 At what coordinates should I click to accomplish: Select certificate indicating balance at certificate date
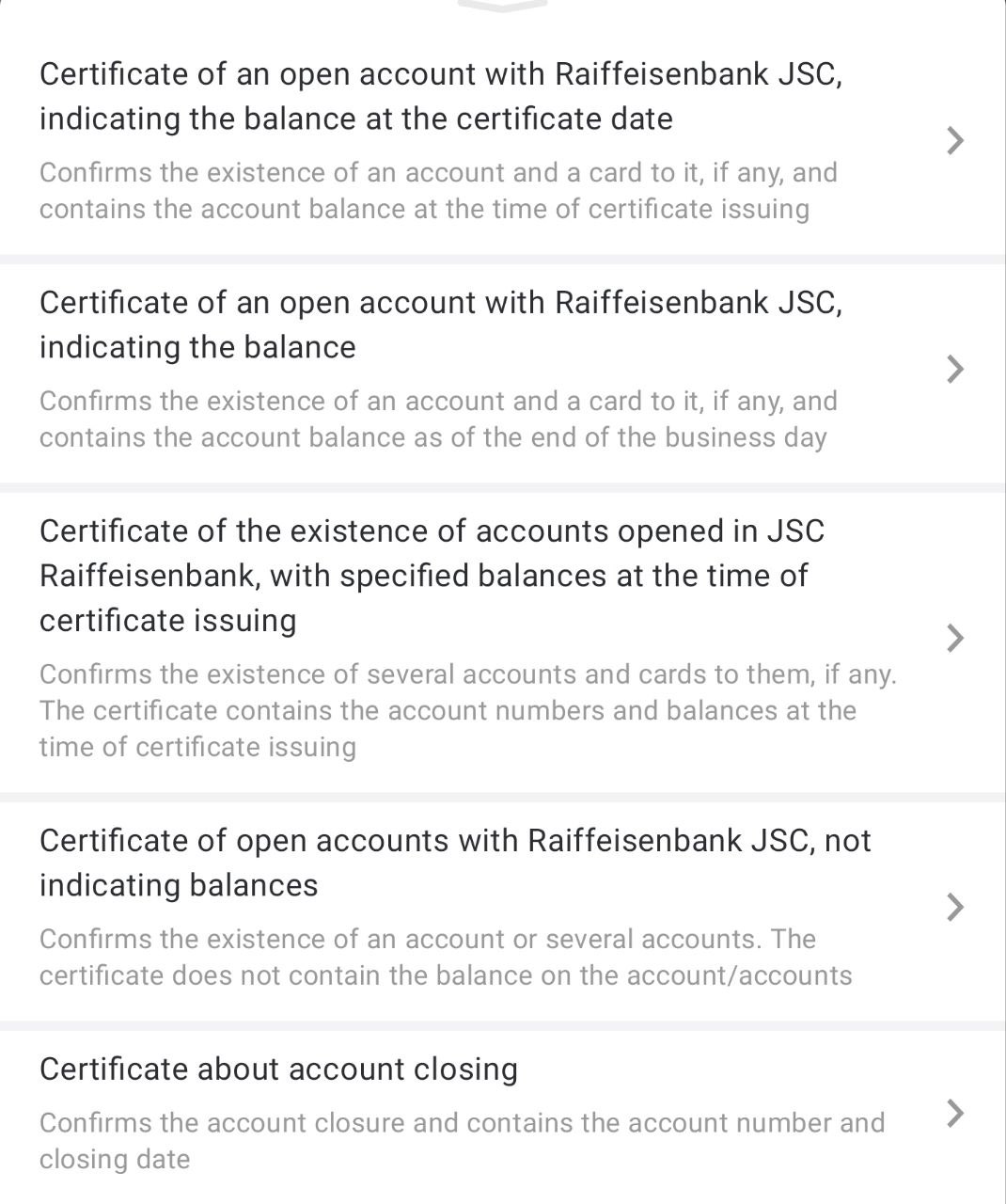[440, 96]
